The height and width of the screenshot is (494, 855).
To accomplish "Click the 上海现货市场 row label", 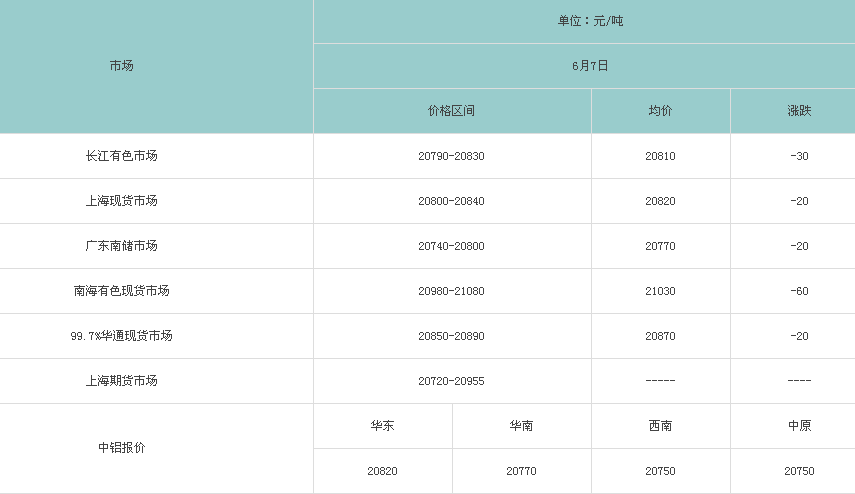I will 121,201.
